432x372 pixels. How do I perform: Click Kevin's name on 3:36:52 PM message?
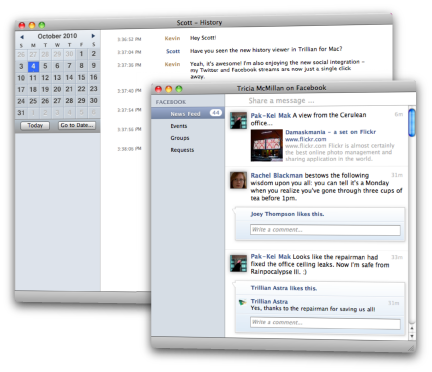click(172, 38)
